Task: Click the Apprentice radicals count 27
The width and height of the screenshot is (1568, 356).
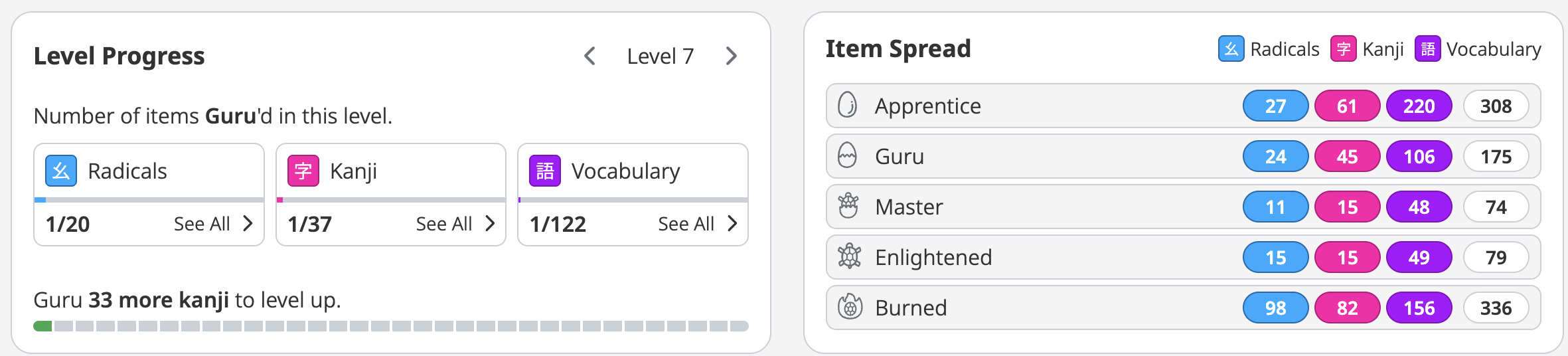Action: (1275, 106)
